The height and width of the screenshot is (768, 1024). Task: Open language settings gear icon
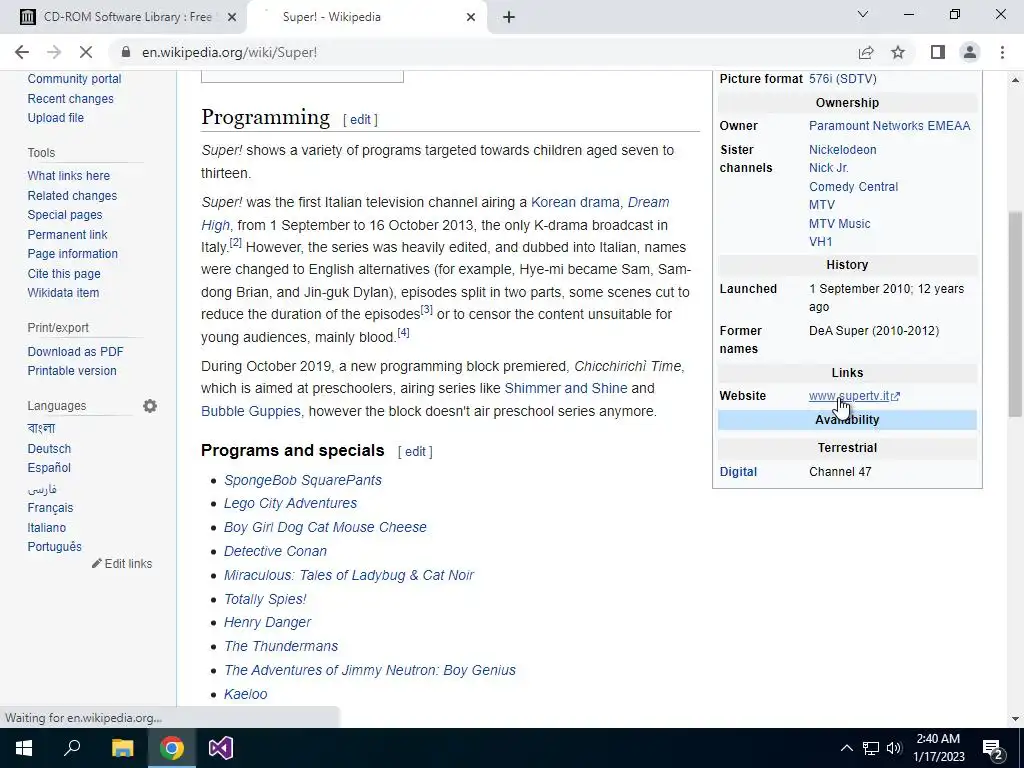point(150,406)
